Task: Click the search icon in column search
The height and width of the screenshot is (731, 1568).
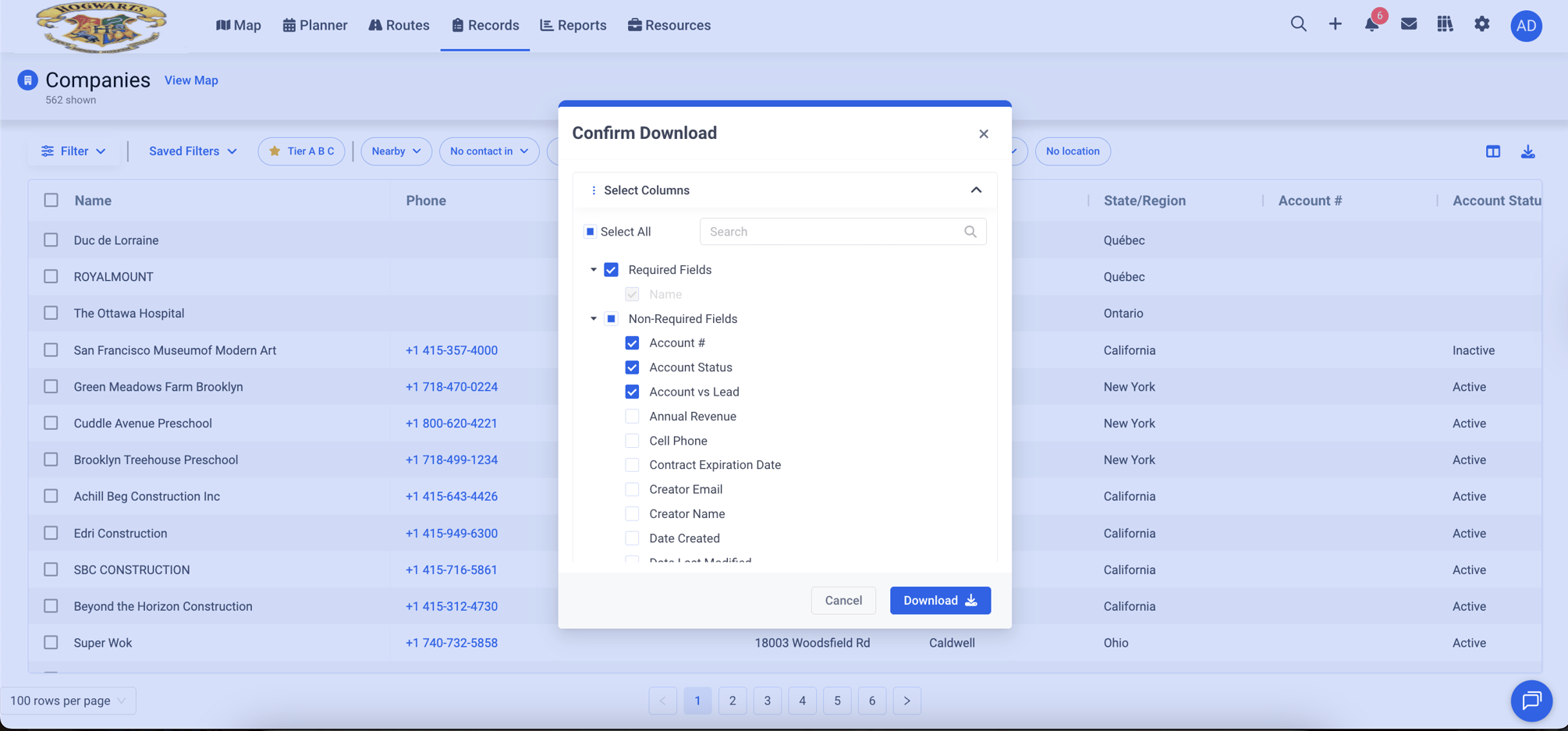Action: pos(970,232)
